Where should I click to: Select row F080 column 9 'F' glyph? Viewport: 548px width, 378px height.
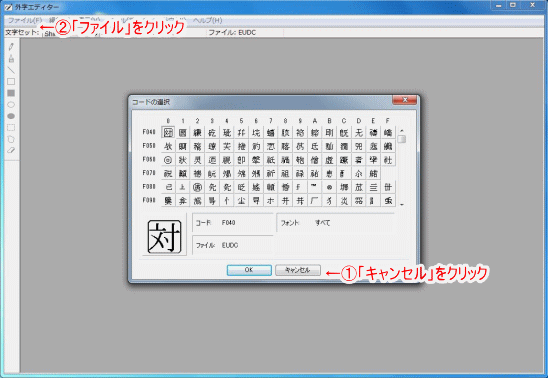click(x=300, y=187)
